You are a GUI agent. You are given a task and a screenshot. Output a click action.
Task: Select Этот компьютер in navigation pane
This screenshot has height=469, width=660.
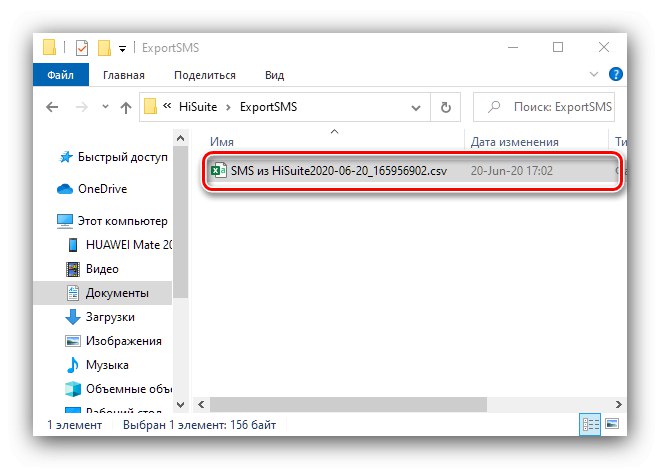coord(122,221)
